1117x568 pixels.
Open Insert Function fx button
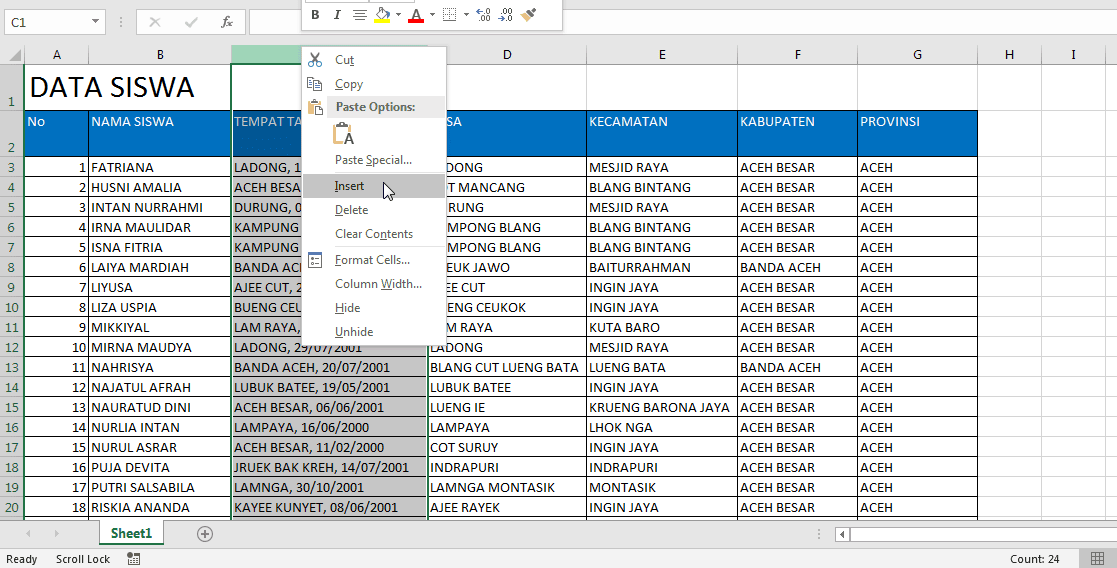point(227,23)
